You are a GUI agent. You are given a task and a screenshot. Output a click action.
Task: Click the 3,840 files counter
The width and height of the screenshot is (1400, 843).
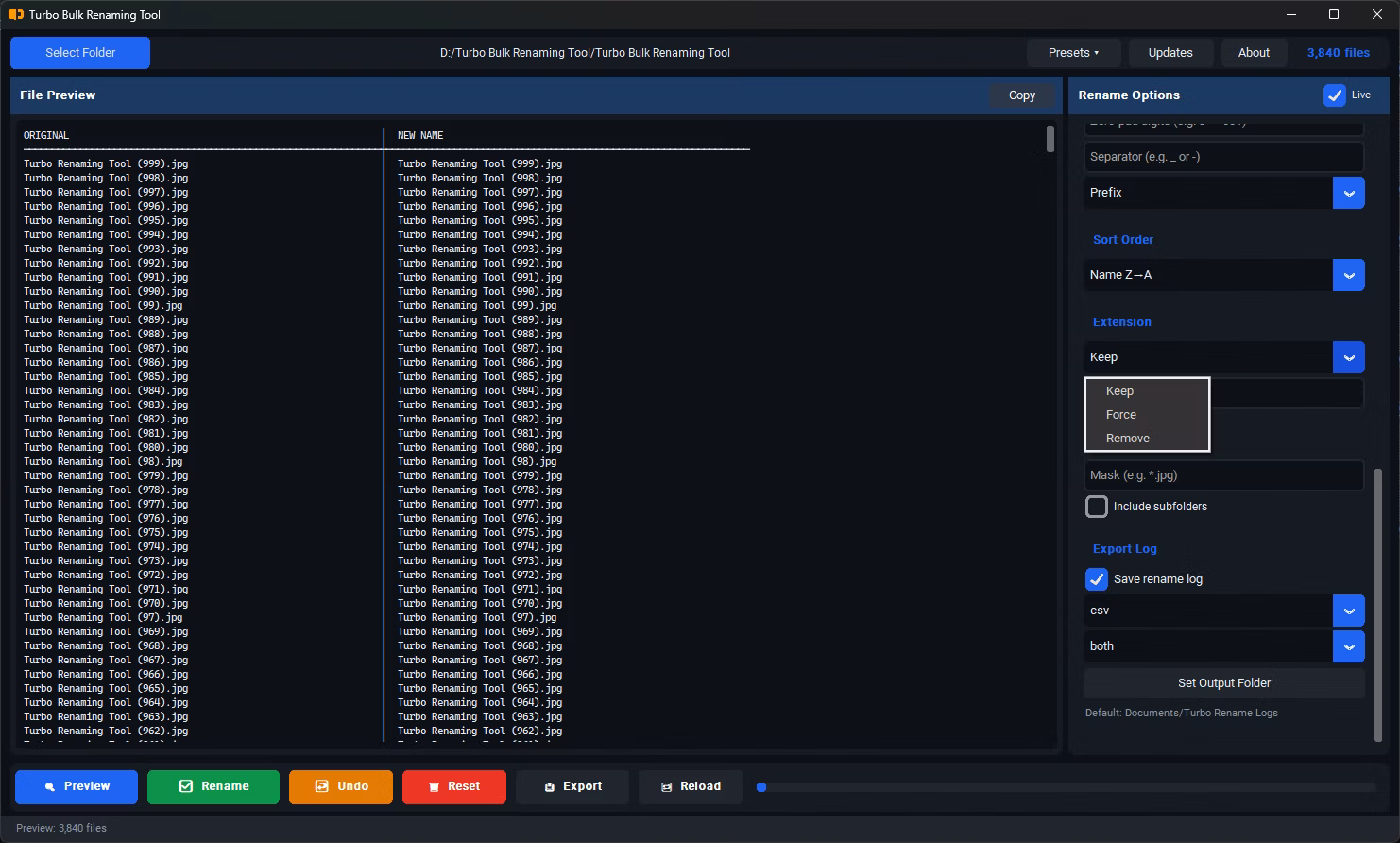coord(1338,53)
